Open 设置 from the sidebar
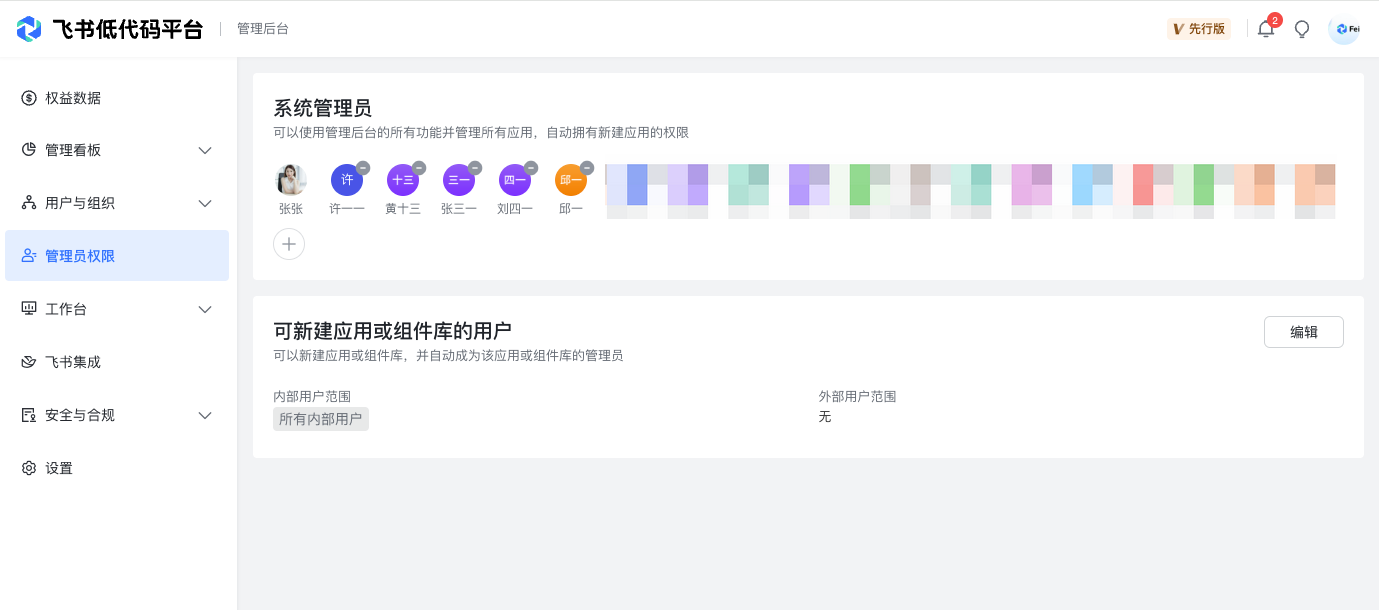 coord(59,468)
